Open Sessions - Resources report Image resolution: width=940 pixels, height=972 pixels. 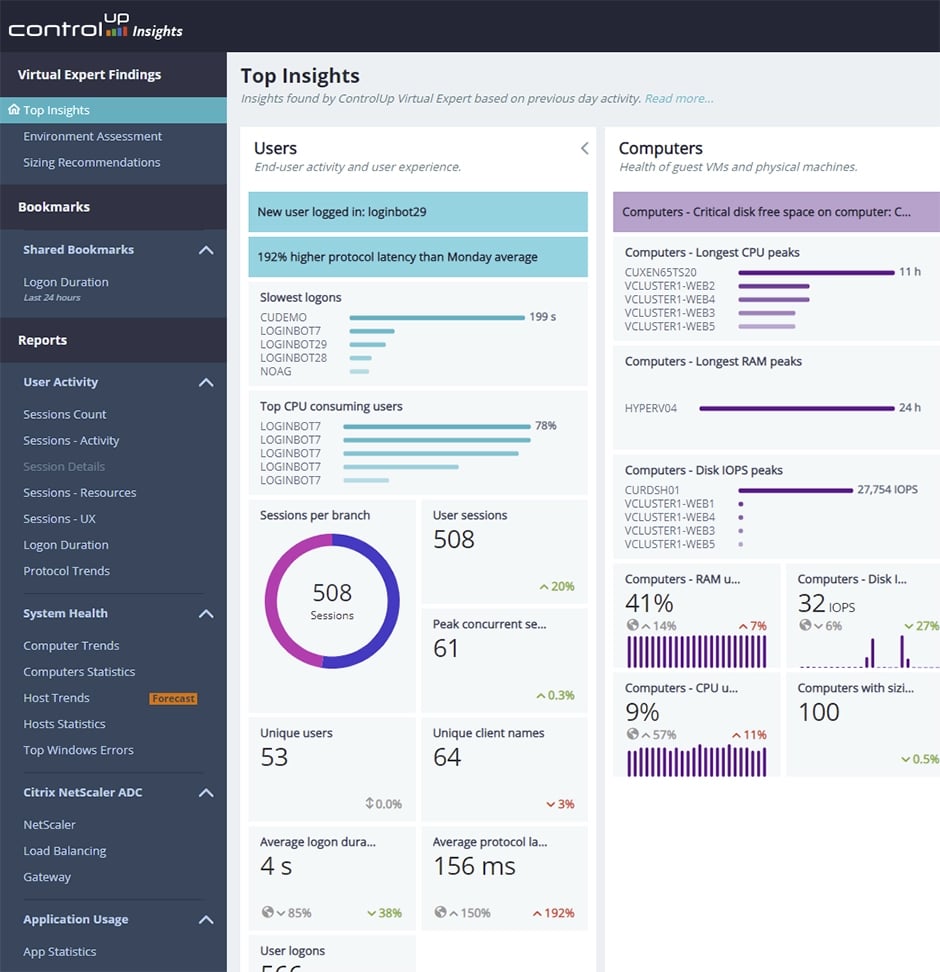pyautogui.click(x=79, y=492)
